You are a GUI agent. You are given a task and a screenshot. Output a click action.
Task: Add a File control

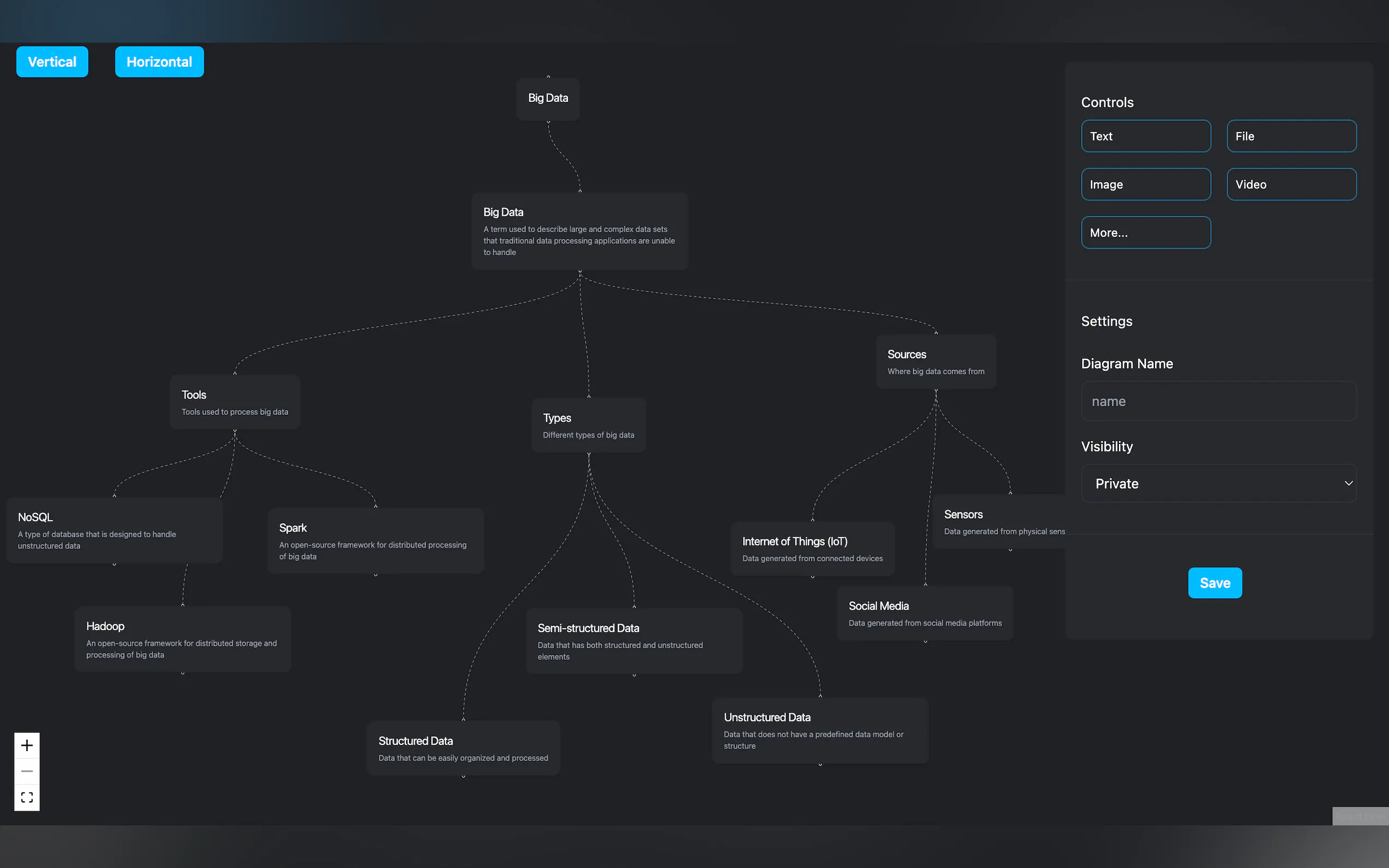(1291, 136)
